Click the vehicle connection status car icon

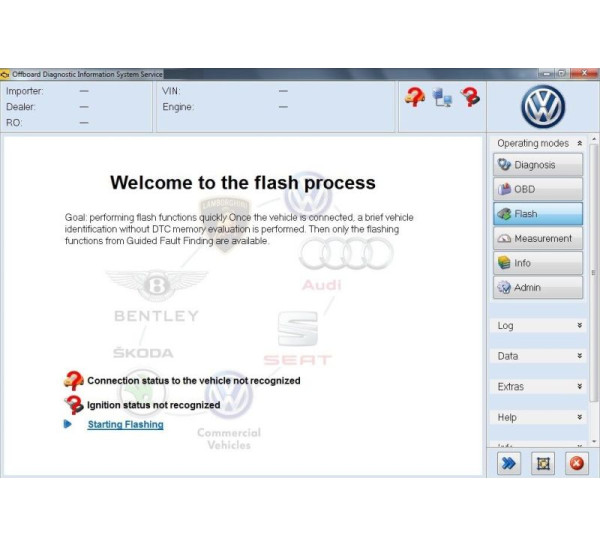(x=415, y=97)
